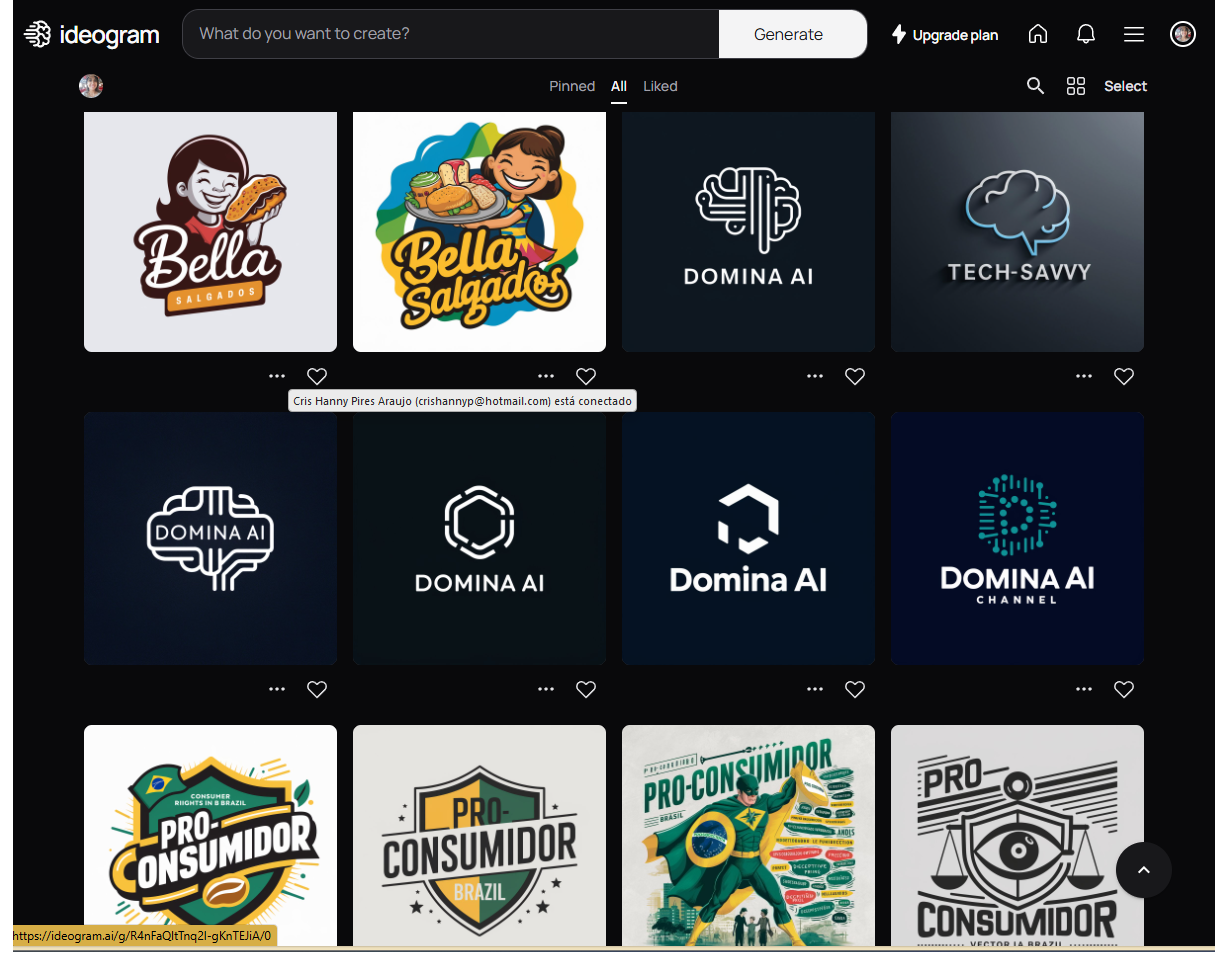
Task: Open search with the magnifier icon
Action: click(1036, 86)
